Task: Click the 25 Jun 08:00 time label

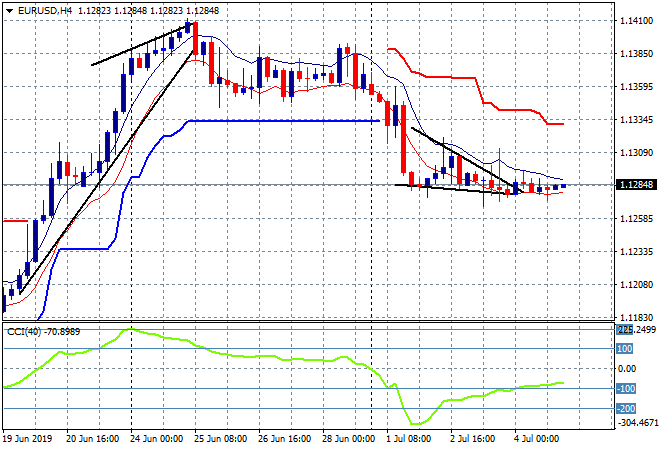Action: (221, 439)
